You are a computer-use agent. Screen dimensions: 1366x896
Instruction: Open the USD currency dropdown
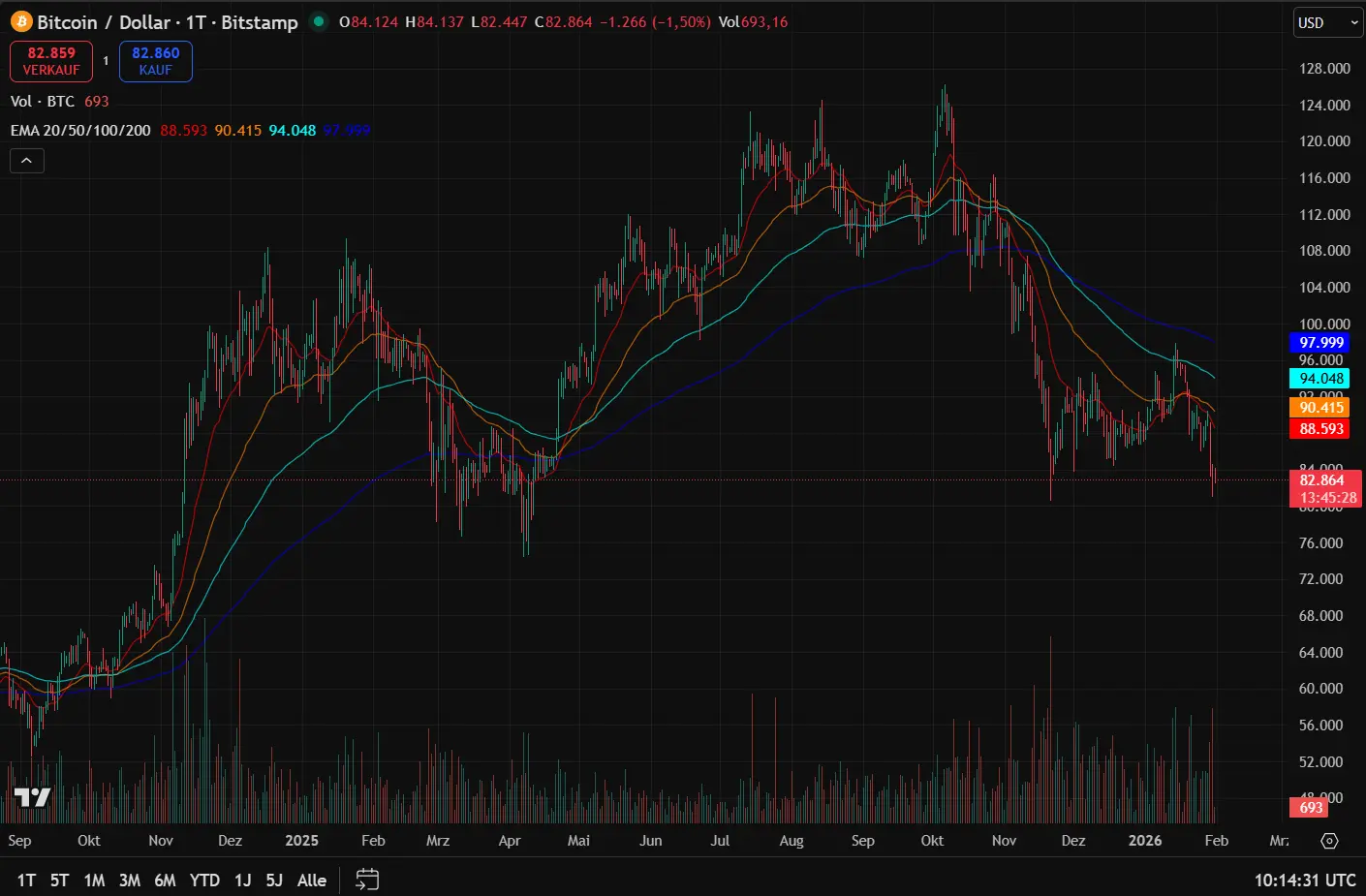tap(1327, 23)
